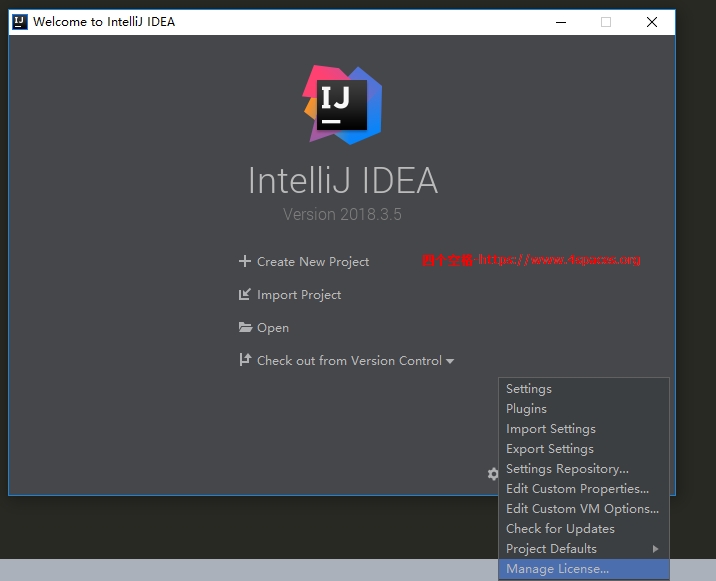Select Export Settings menu entry

pyautogui.click(x=584, y=449)
